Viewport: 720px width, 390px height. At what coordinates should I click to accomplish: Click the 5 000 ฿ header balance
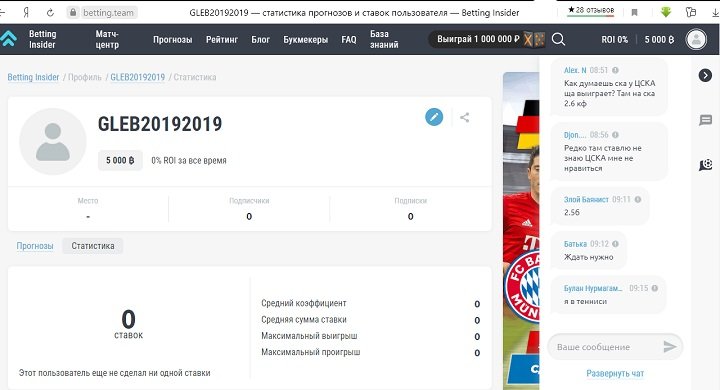[659, 40]
